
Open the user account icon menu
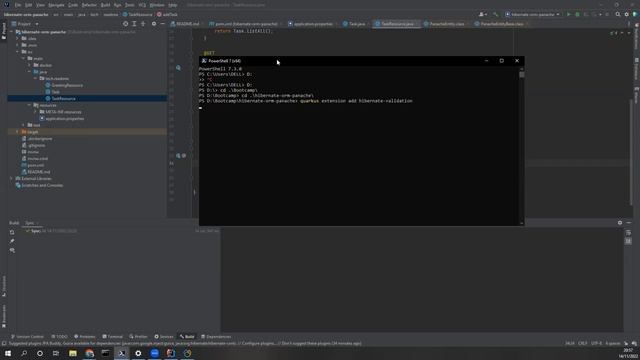pyautogui.click(x=482, y=14)
